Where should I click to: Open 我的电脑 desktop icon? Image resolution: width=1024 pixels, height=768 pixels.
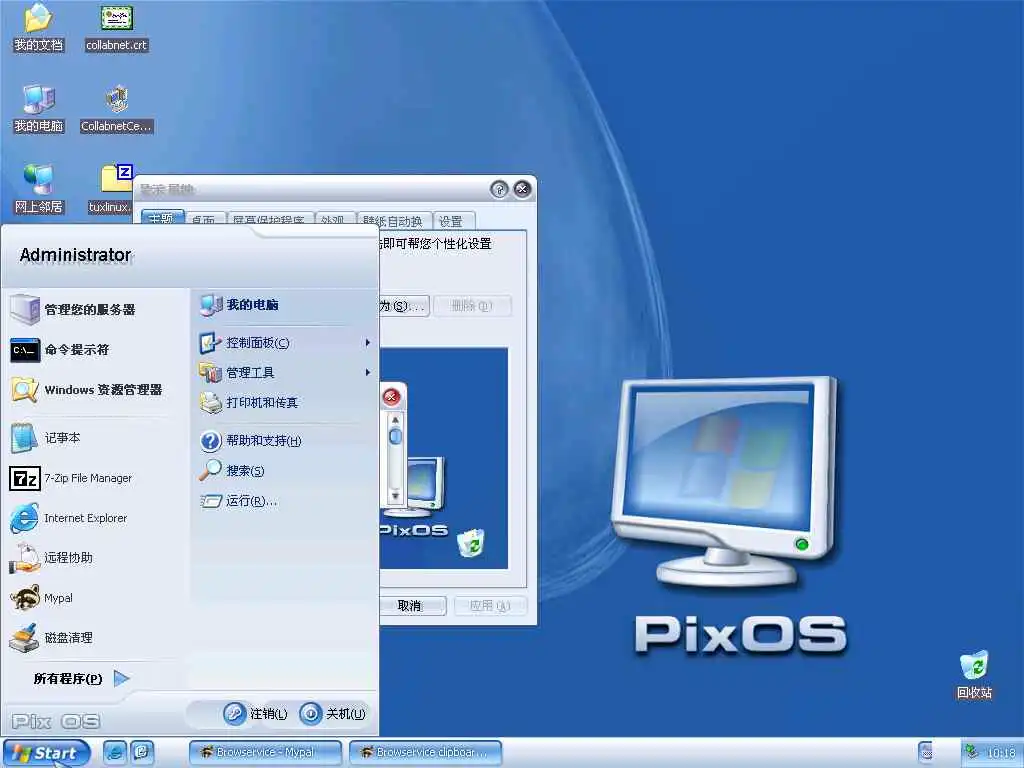click(x=39, y=109)
